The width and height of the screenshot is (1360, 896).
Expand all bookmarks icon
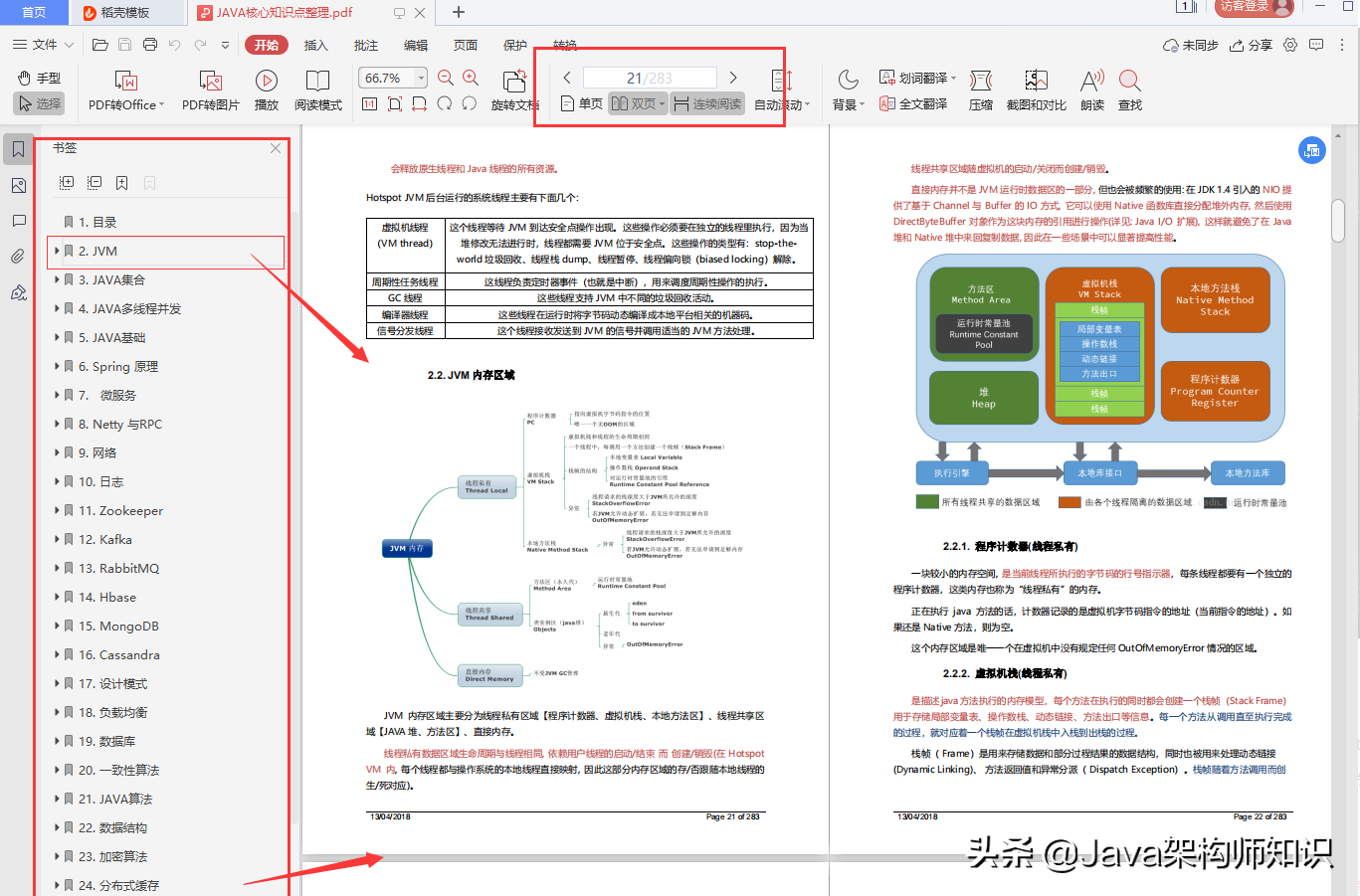tap(67, 183)
